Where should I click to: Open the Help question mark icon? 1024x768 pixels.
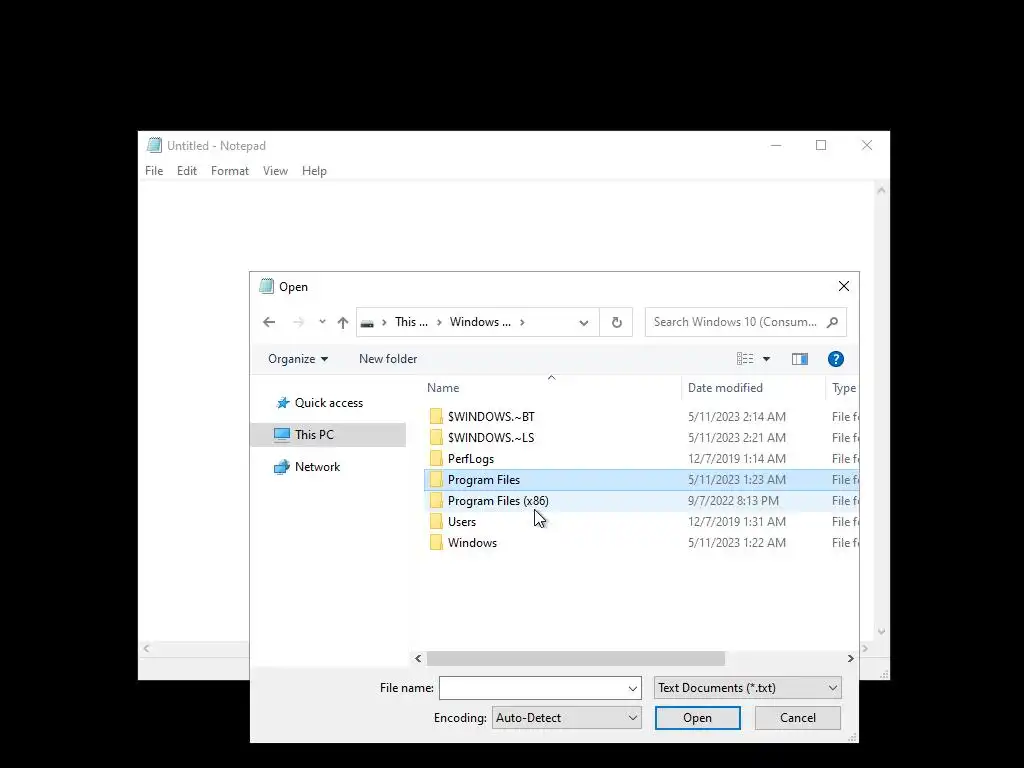(x=836, y=359)
